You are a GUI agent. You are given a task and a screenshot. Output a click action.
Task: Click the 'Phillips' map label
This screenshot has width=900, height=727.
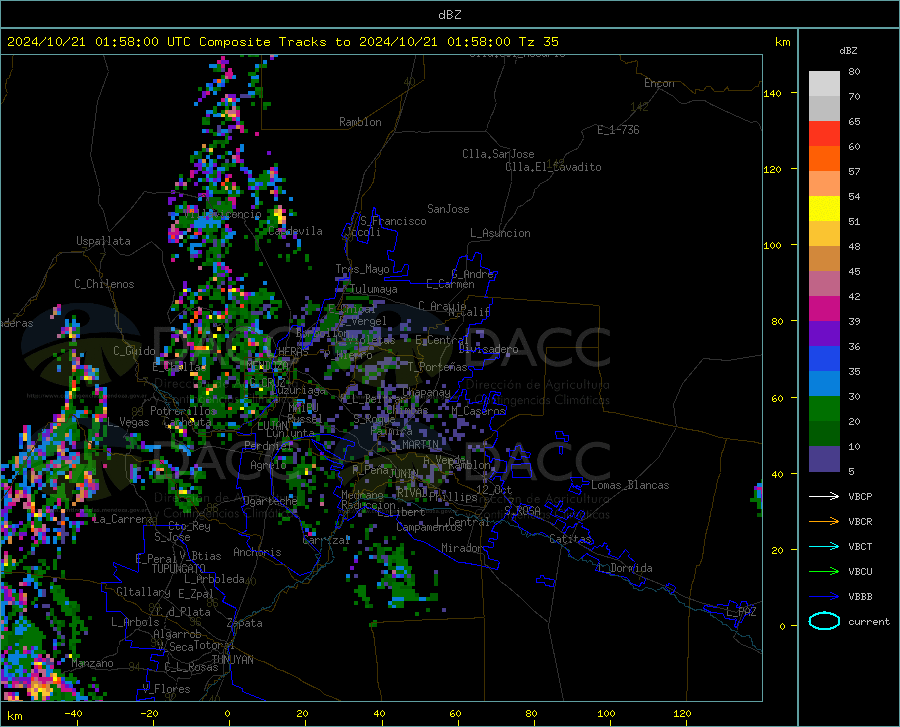pyautogui.click(x=453, y=496)
